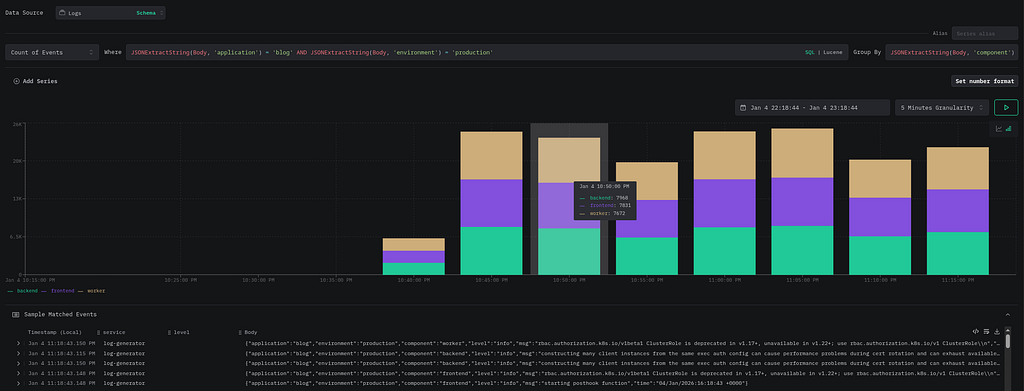The image size is (1024, 391).
Task: Click the 10:45:00 PM stacked bar
Action: (x=491, y=203)
